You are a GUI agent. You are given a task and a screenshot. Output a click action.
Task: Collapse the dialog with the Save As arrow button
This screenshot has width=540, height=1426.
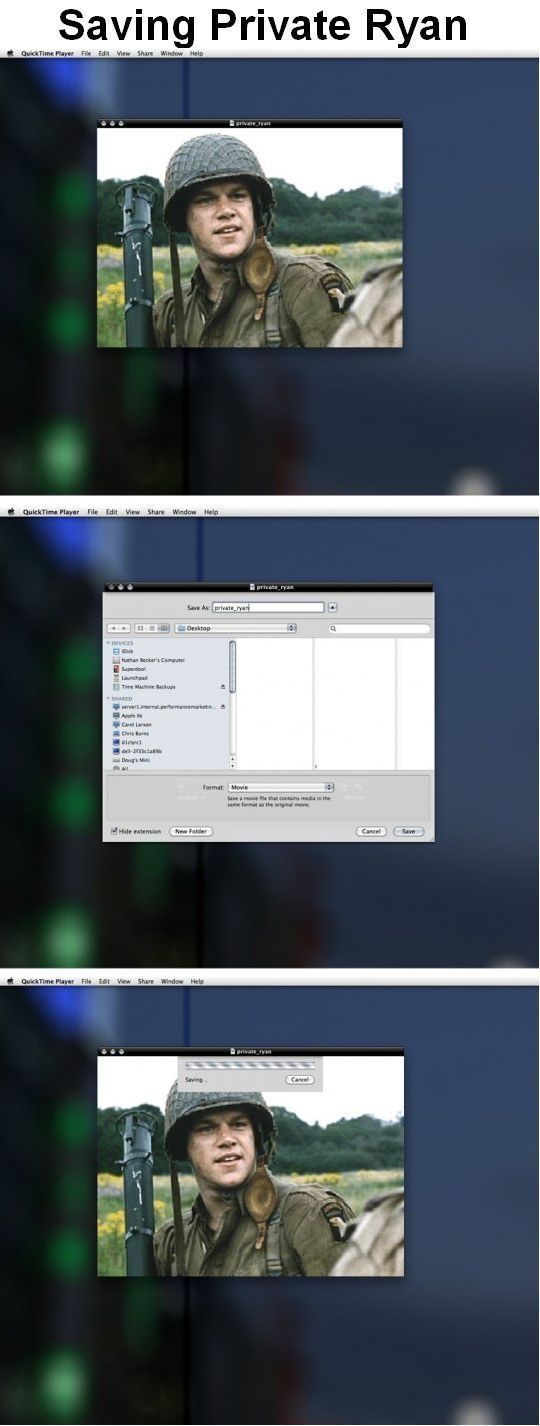[x=333, y=607]
